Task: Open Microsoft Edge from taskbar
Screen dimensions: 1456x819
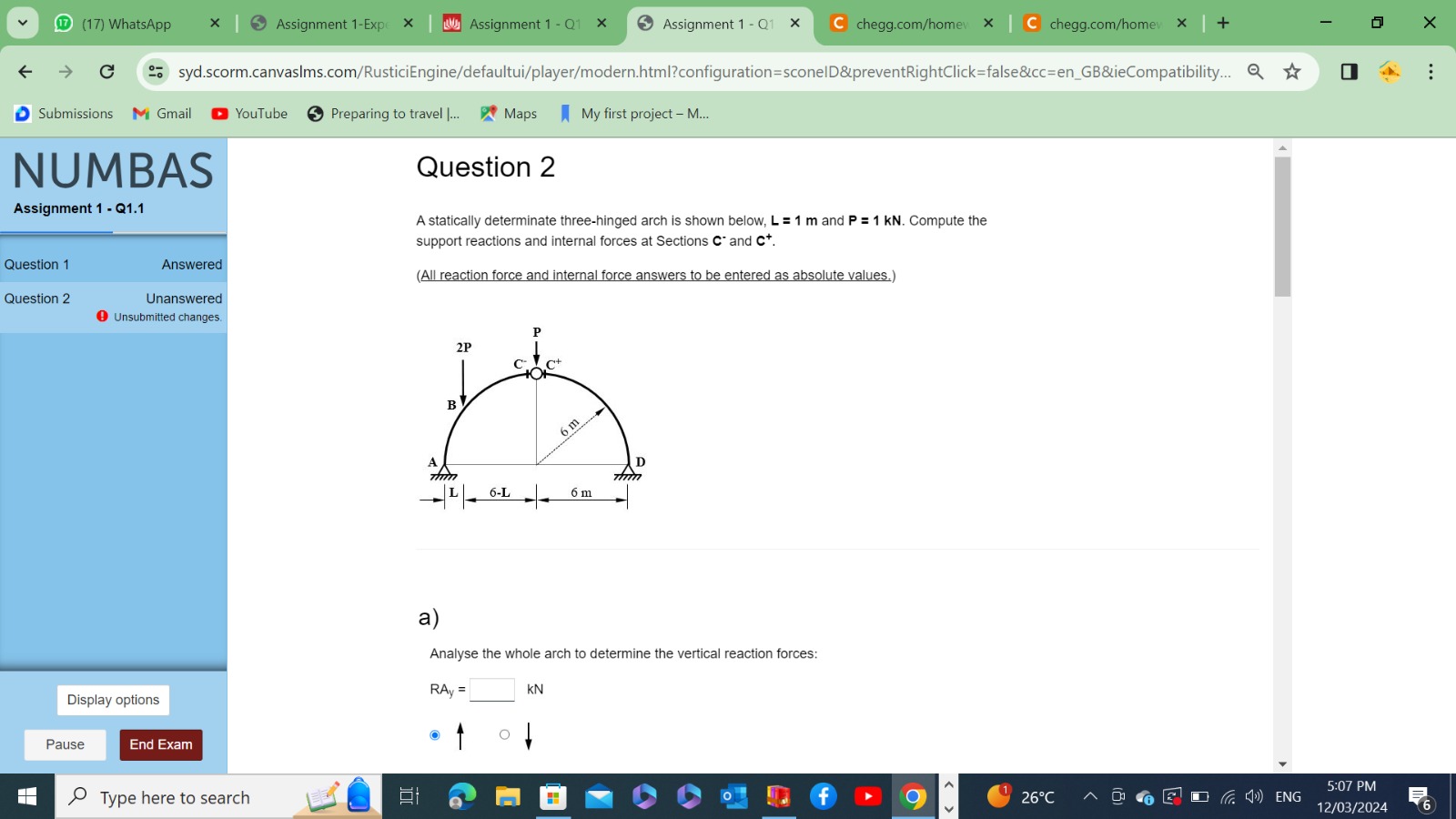Action: (x=462, y=797)
